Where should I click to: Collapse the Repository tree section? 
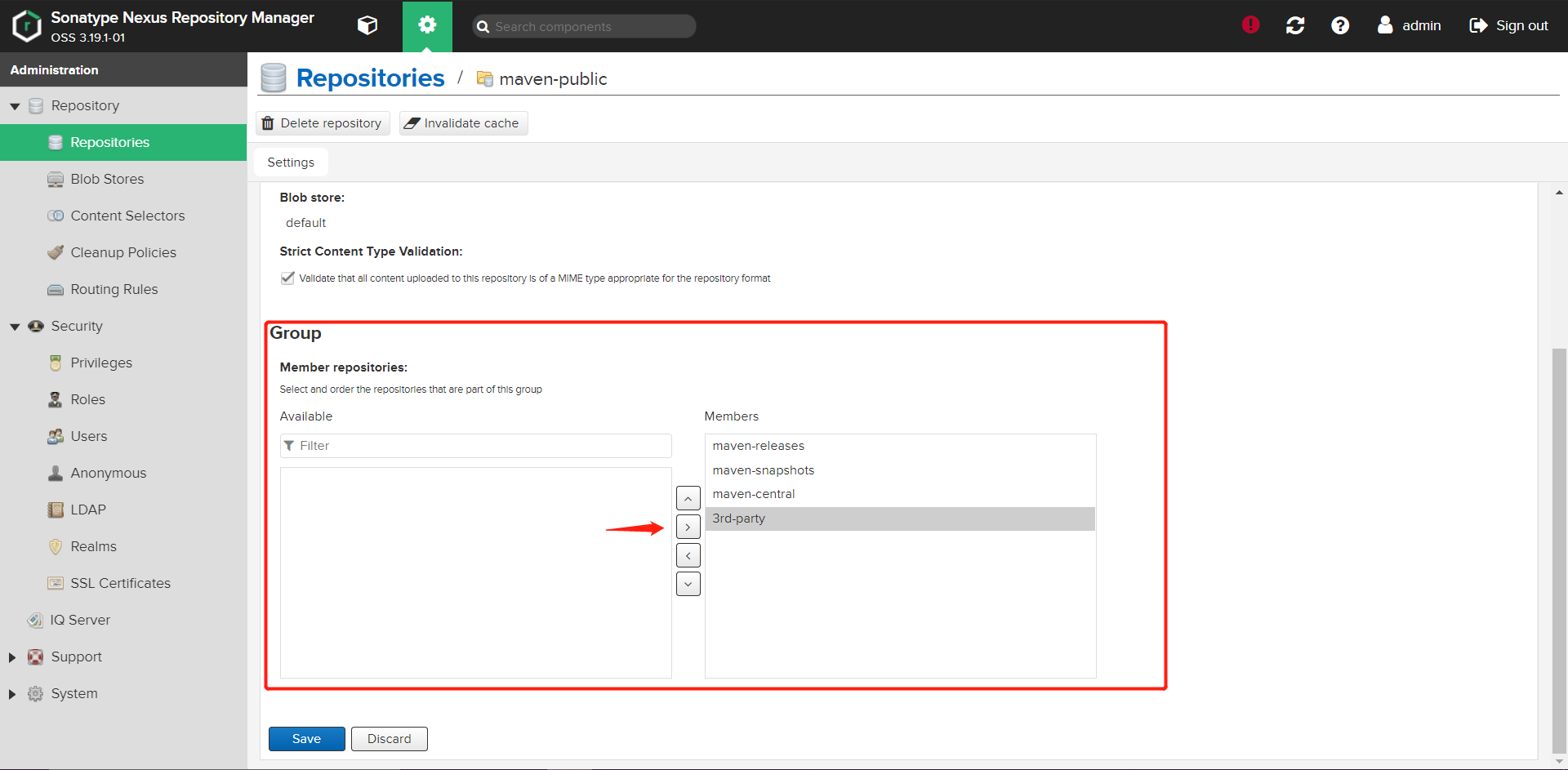click(15, 106)
